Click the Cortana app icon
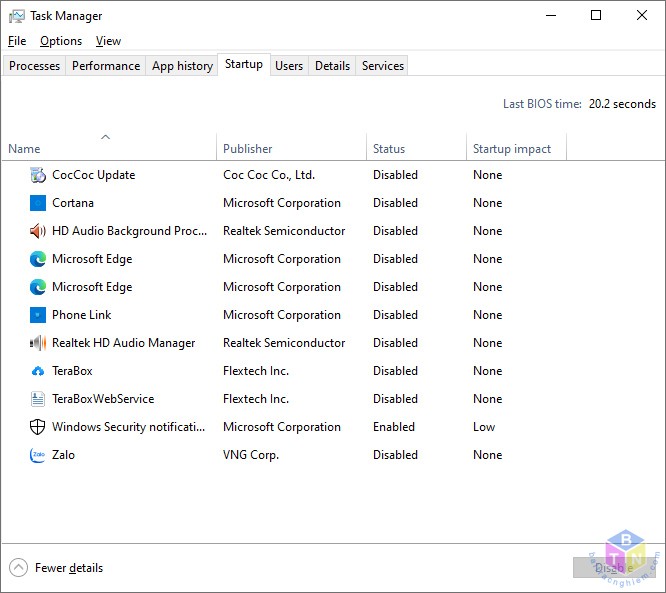Image resolution: width=666 pixels, height=593 pixels. [x=38, y=203]
